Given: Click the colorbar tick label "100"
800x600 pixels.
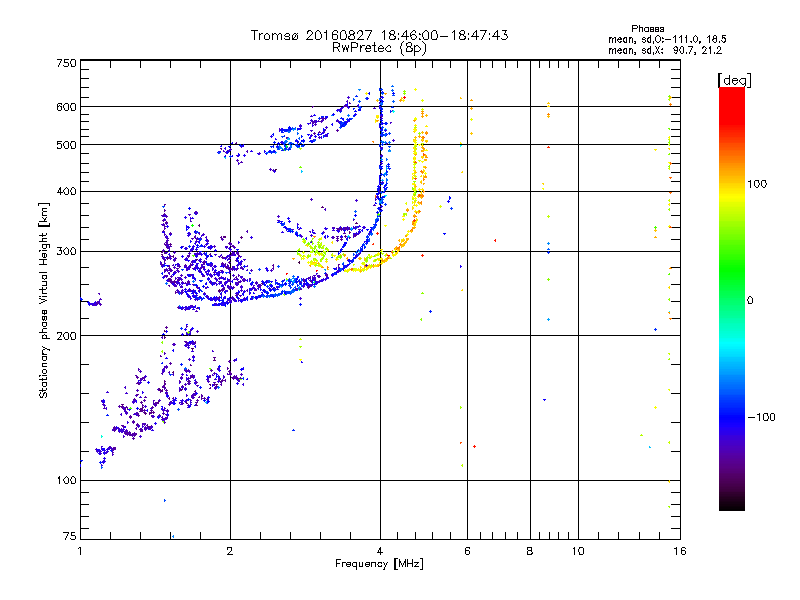Looking at the screenshot, I should click(x=757, y=184).
